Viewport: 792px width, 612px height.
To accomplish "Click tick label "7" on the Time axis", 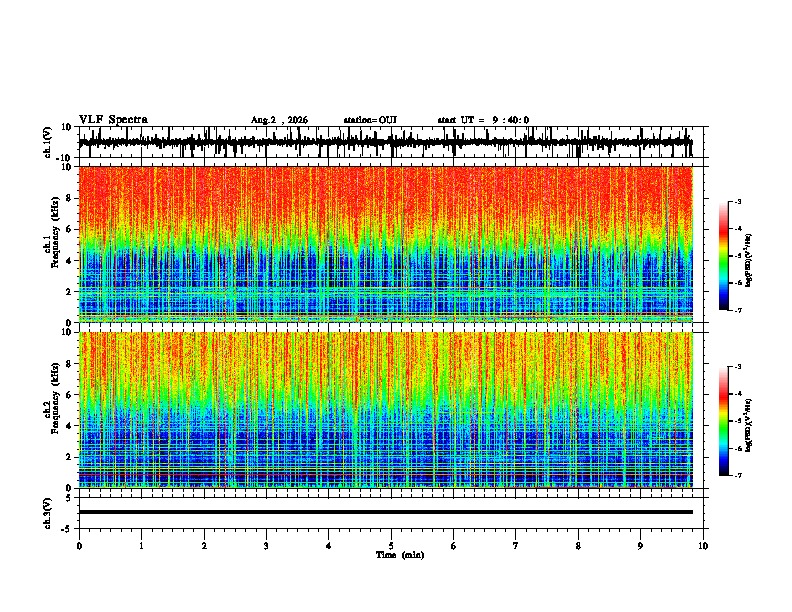I will coord(516,546).
